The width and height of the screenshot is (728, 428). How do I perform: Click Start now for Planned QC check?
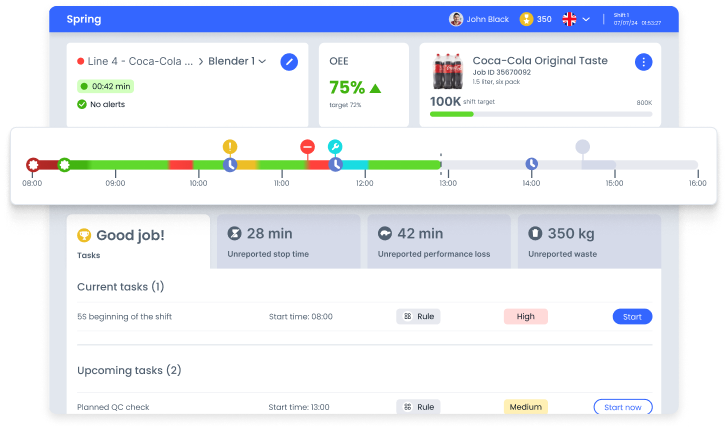coord(623,407)
